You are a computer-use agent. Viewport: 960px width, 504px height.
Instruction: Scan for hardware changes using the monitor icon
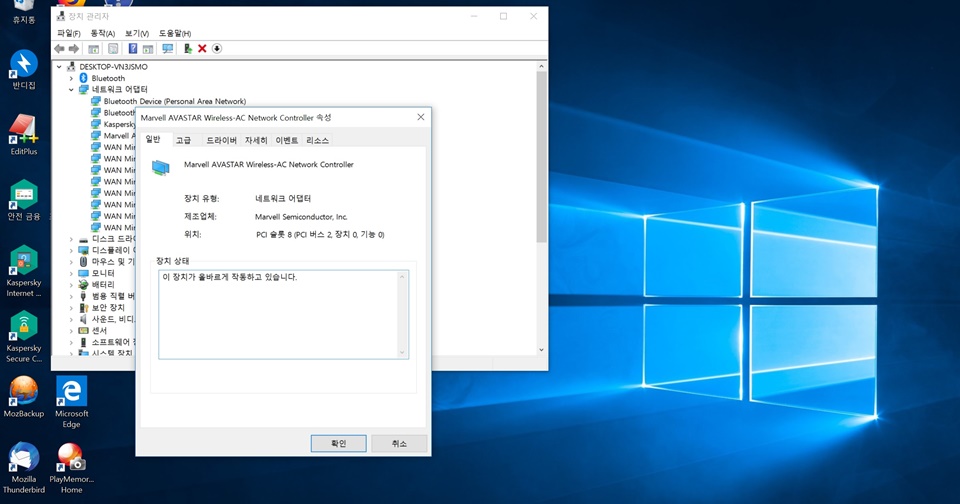[x=168, y=48]
